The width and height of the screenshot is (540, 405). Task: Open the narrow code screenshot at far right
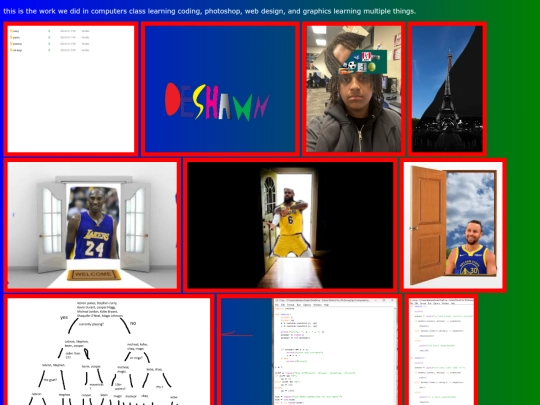tap(441, 350)
